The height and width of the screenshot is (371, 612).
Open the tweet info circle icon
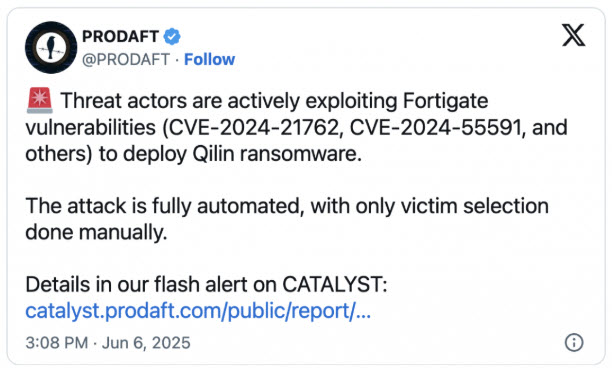[x=574, y=343]
